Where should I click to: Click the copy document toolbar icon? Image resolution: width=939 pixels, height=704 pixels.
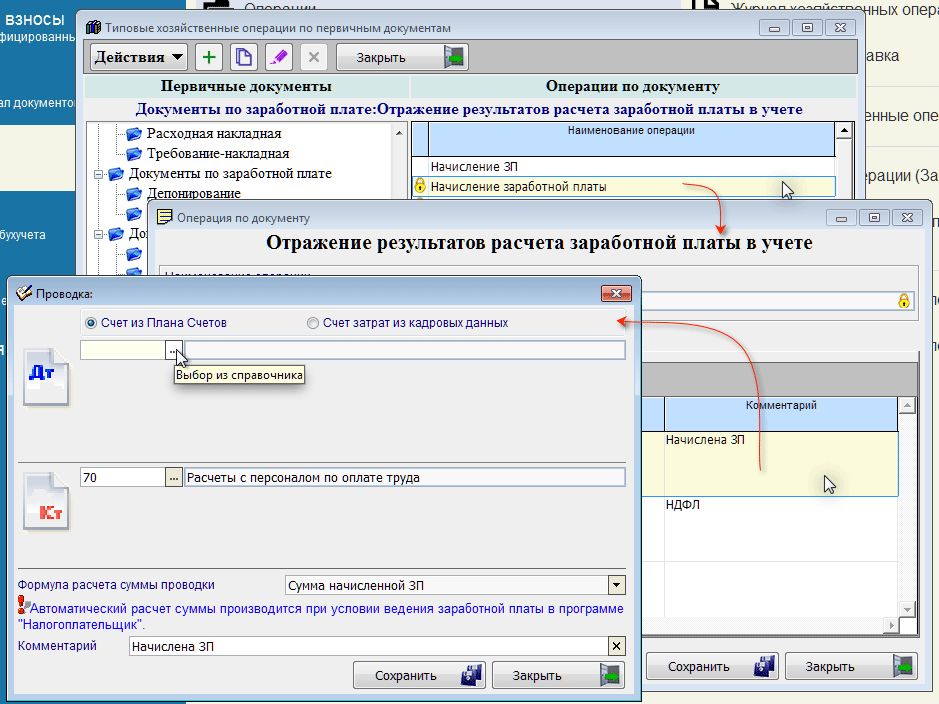[244, 57]
